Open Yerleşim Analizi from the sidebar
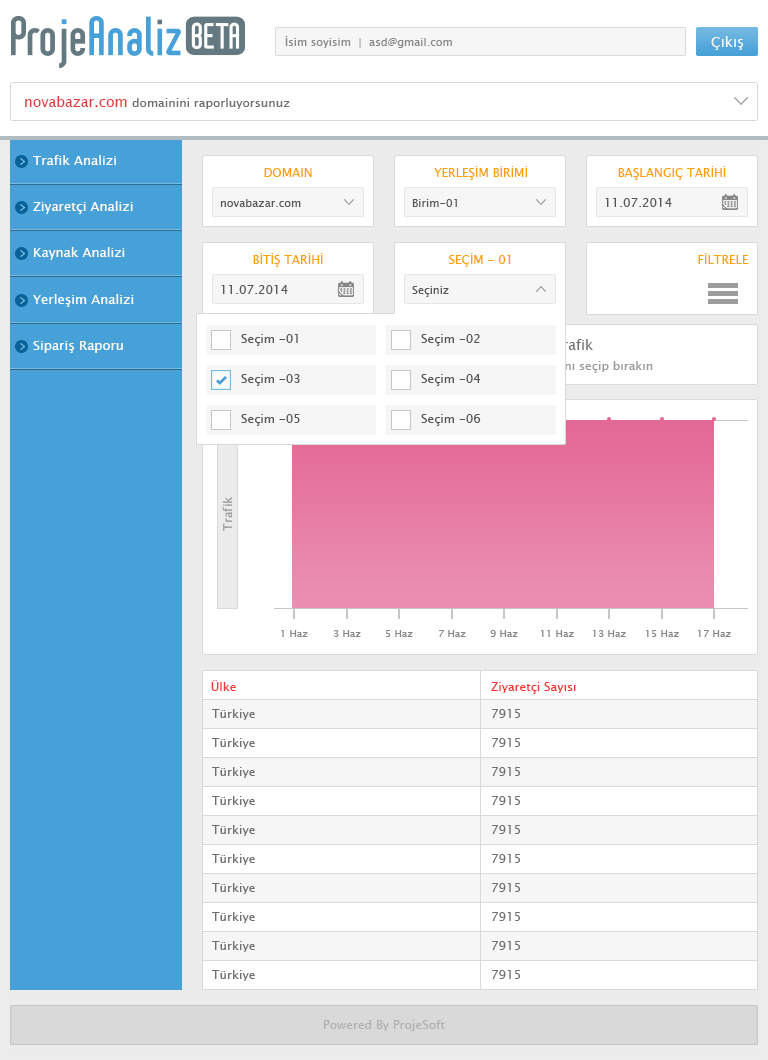The height and width of the screenshot is (1060, 768). click(83, 300)
